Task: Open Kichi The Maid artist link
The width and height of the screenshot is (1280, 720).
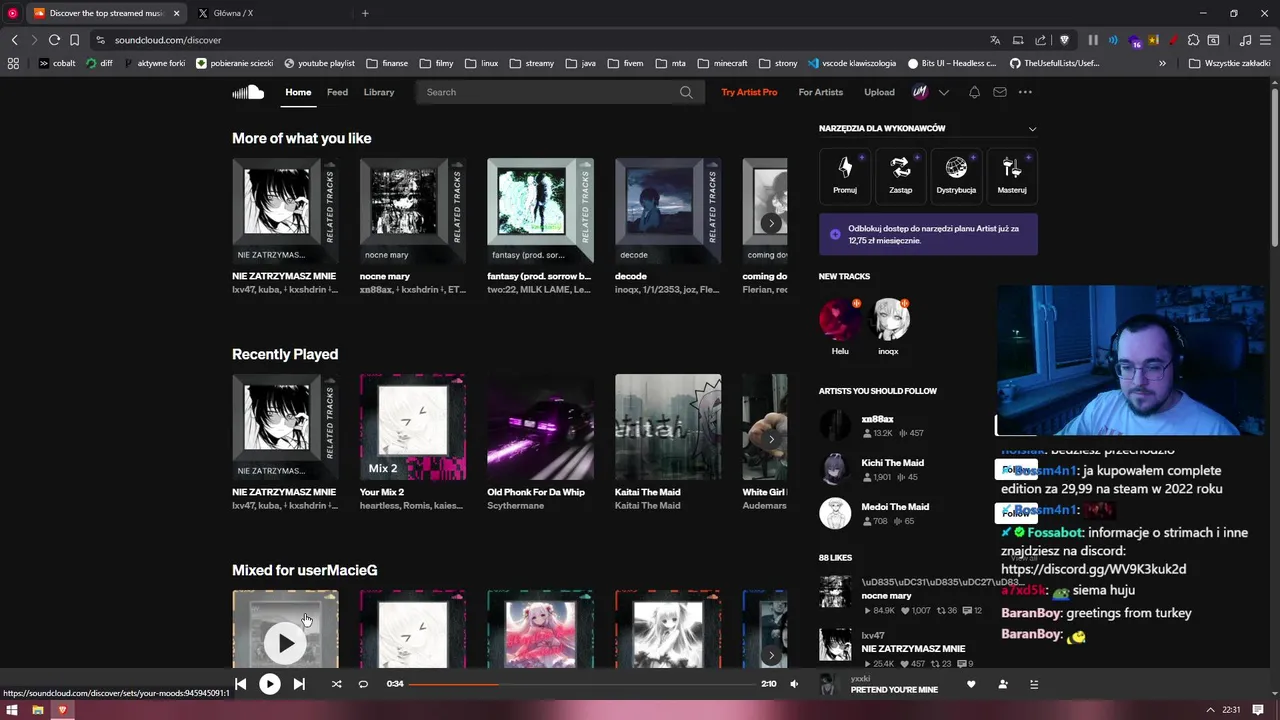Action: pos(892,463)
